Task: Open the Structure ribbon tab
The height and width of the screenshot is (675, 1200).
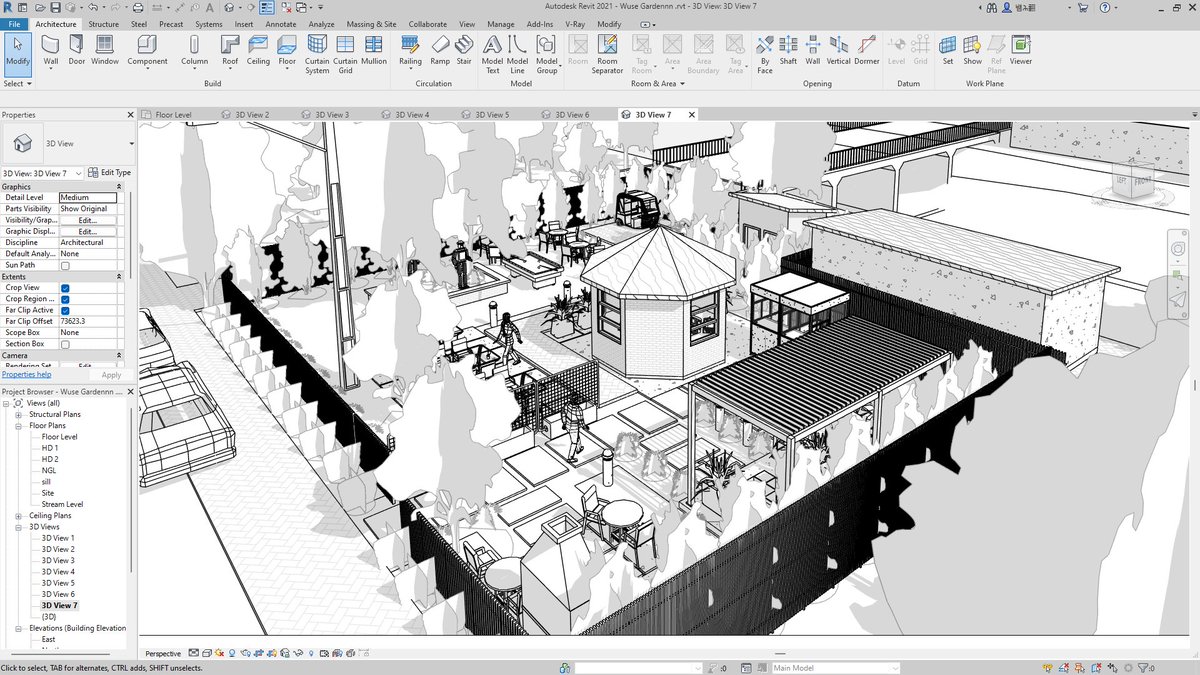Action: (x=103, y=24)
